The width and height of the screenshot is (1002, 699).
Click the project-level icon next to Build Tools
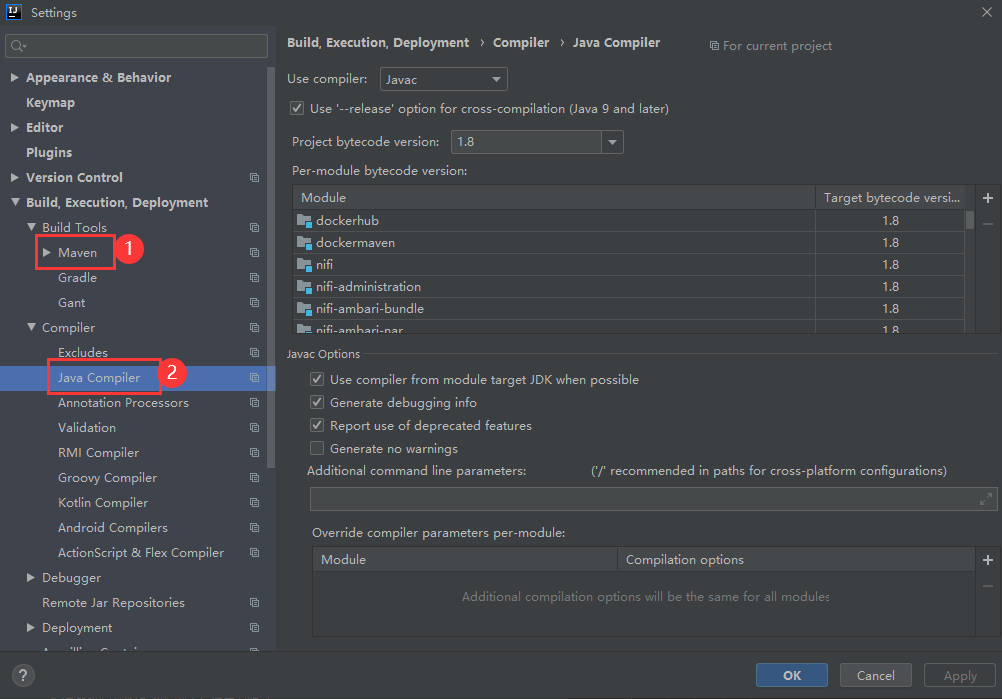point(254,227)
